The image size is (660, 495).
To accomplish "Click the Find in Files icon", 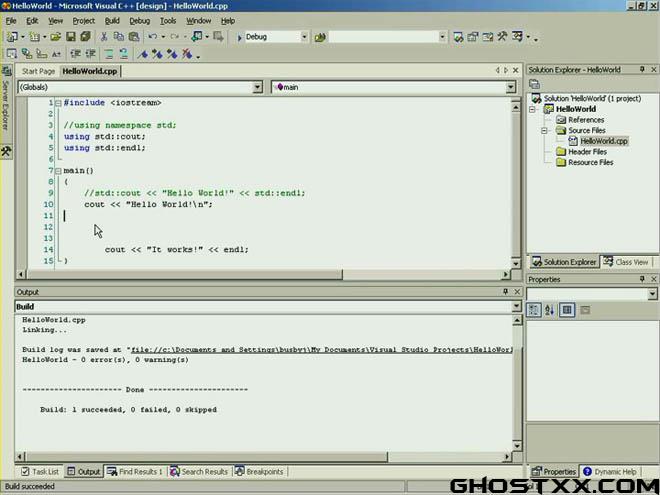I will 320,37.
